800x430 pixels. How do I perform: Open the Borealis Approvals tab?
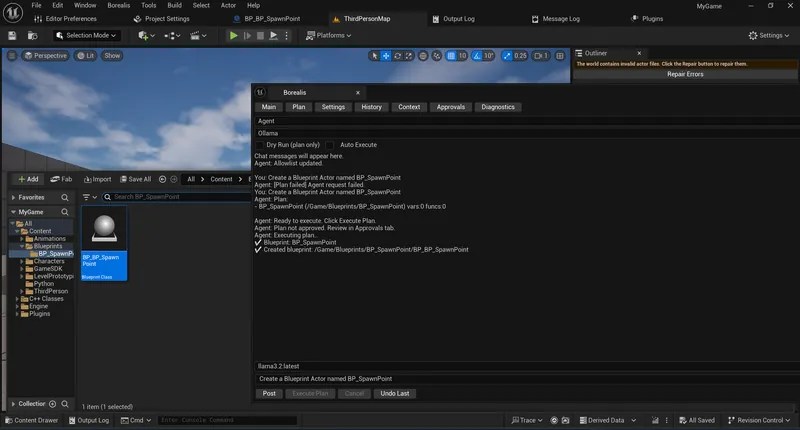[451, 107]
